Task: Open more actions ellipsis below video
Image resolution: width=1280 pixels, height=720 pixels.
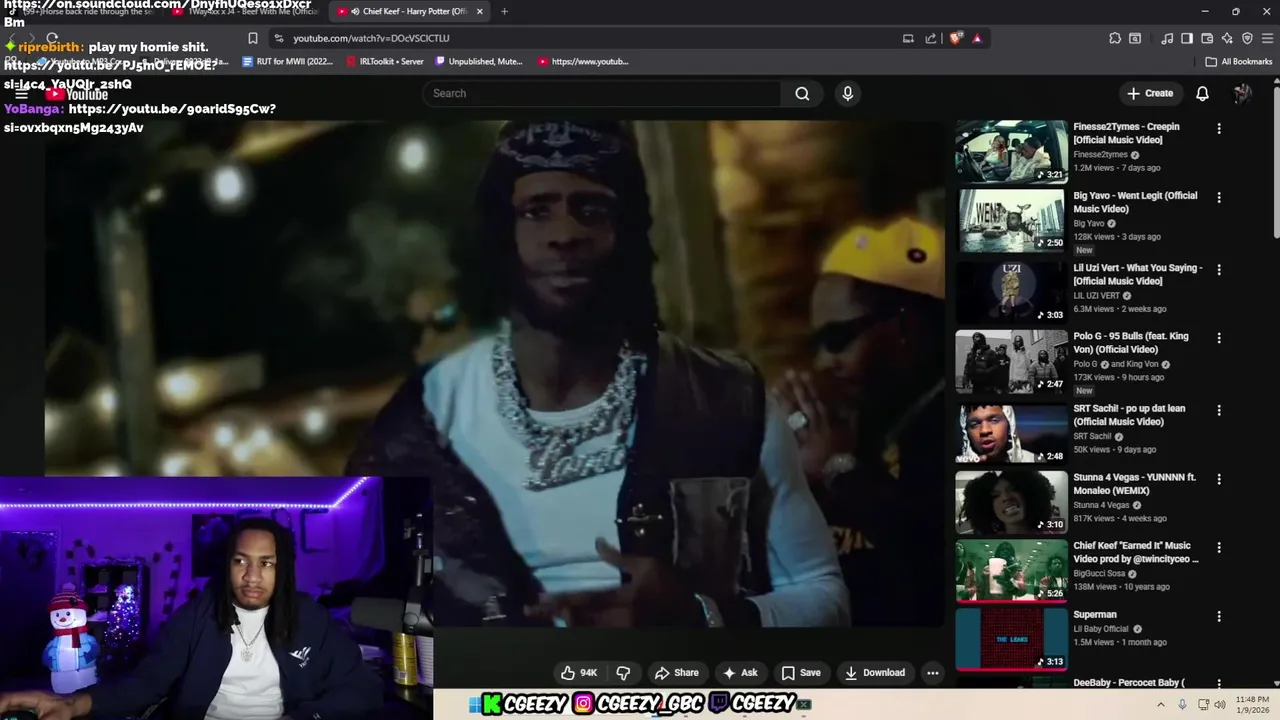Action: point(932,673)
